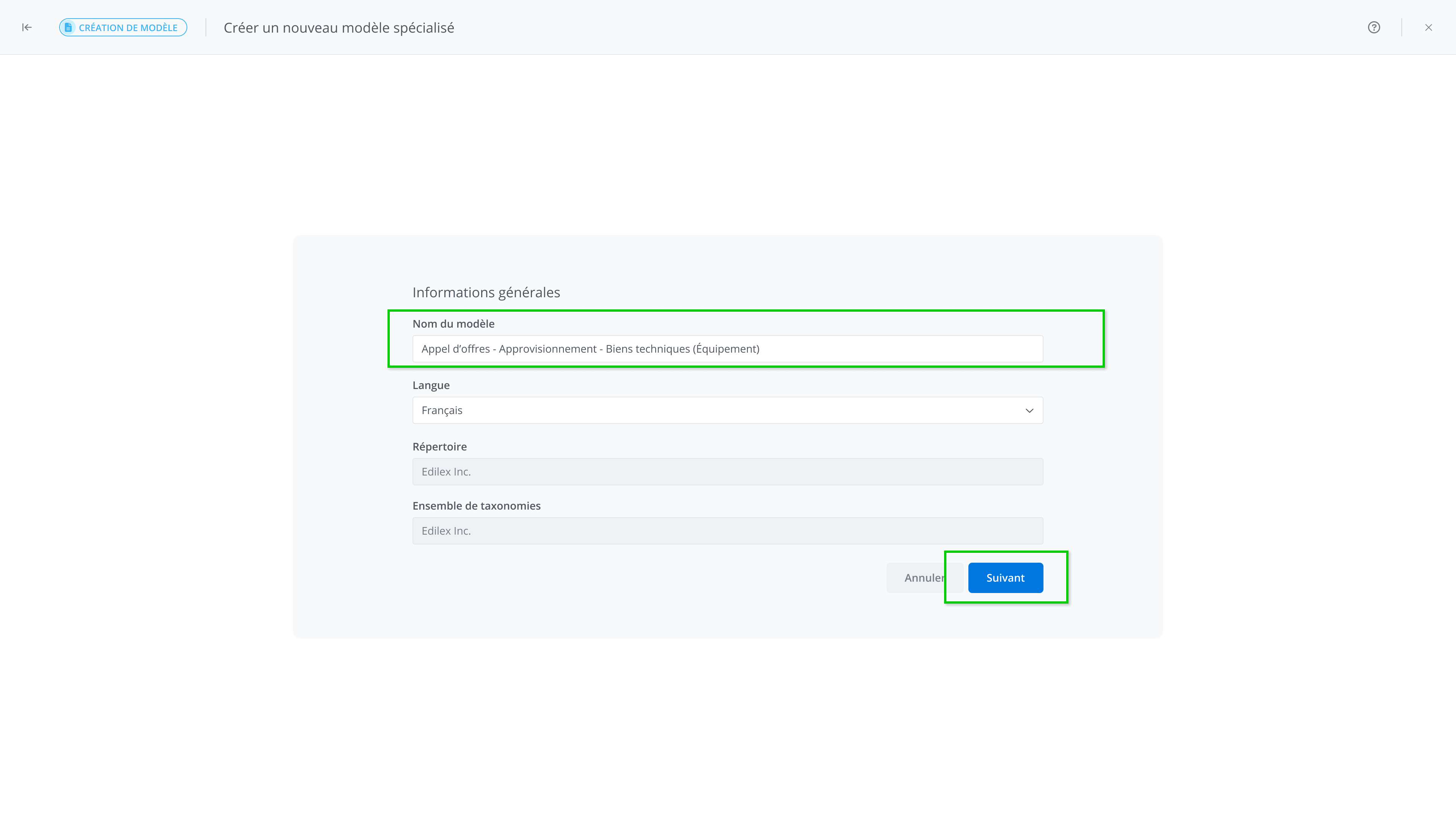Open help via question mark icon
Image resolution: width=1456 pixels, height=819 pixels.
(1373, 27)
